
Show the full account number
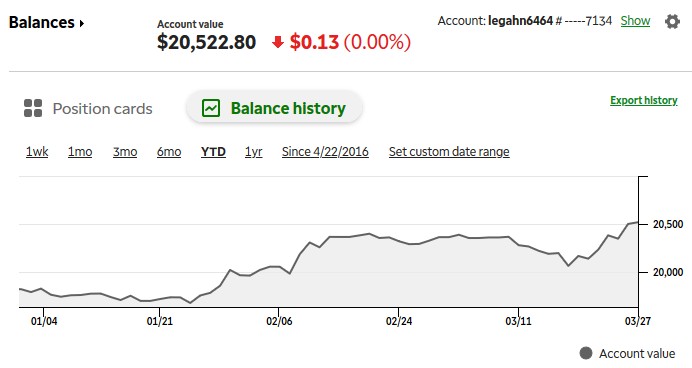(x=635, y=21)
